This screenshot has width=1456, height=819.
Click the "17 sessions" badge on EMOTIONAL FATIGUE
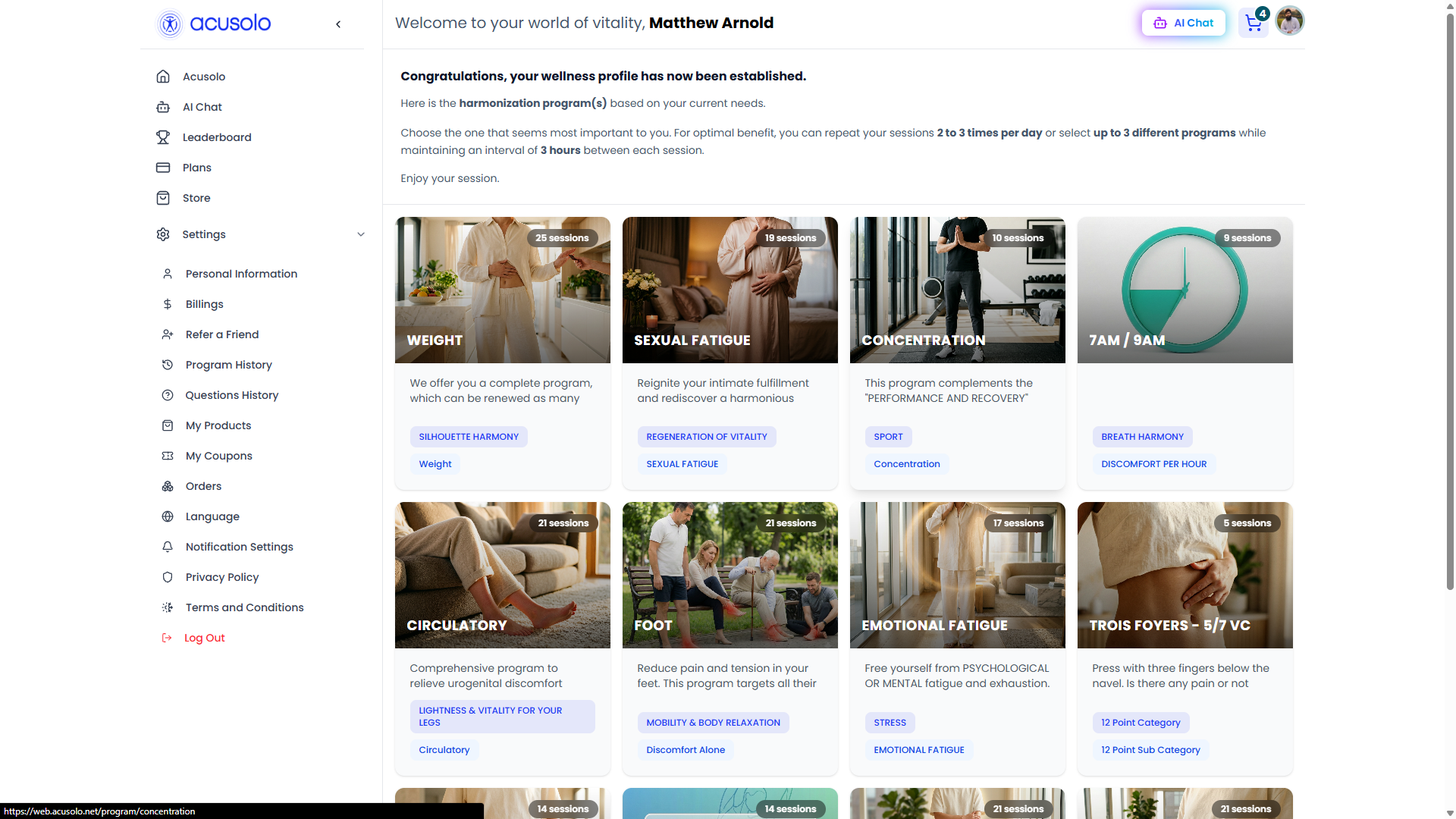(x=1018, y=523)
